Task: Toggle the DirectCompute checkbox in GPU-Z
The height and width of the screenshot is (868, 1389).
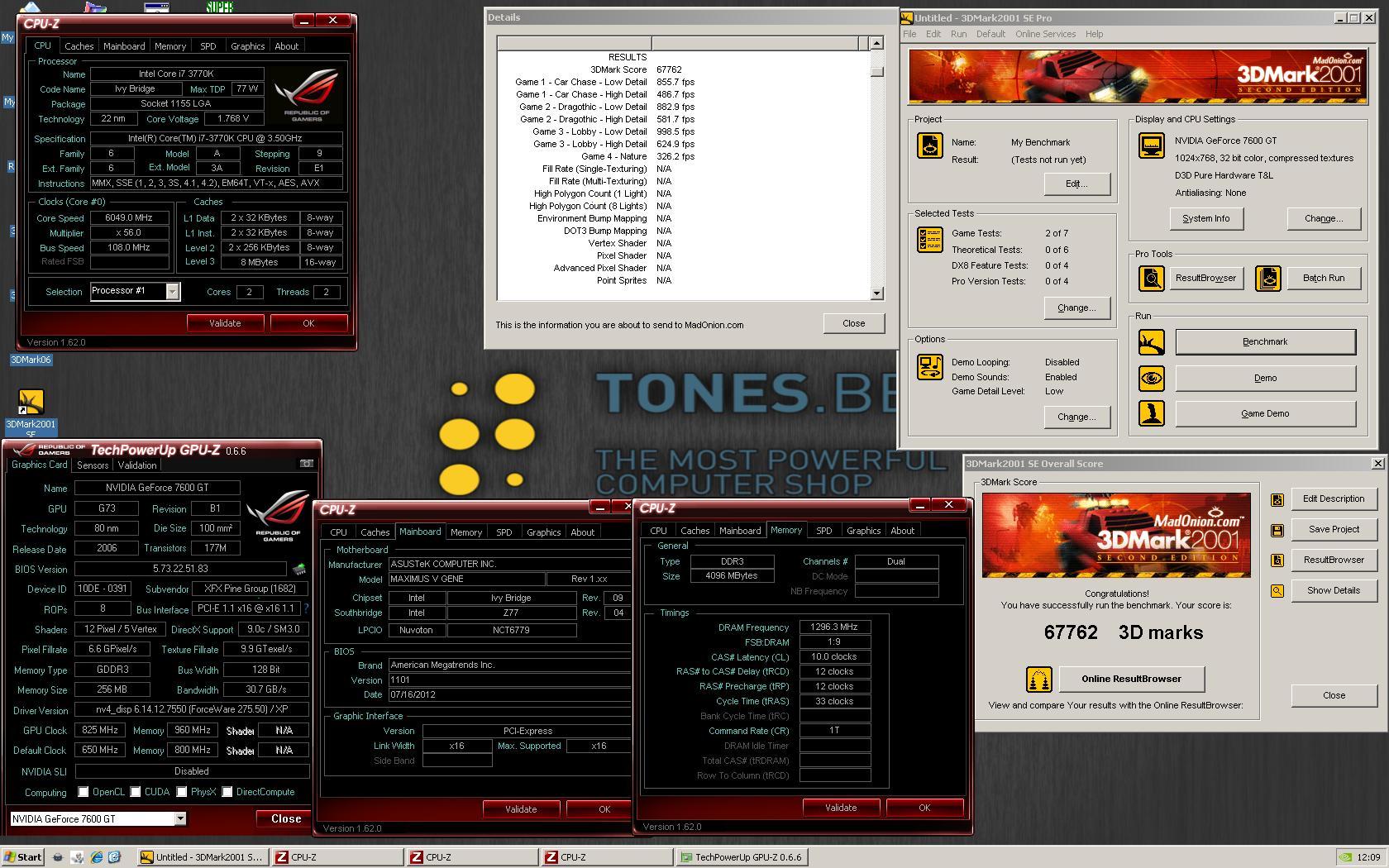Action: (x=227, y=792)
